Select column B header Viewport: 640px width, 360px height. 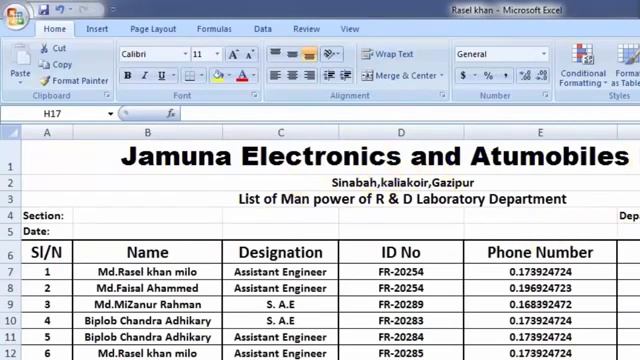(x=148, y=133)
